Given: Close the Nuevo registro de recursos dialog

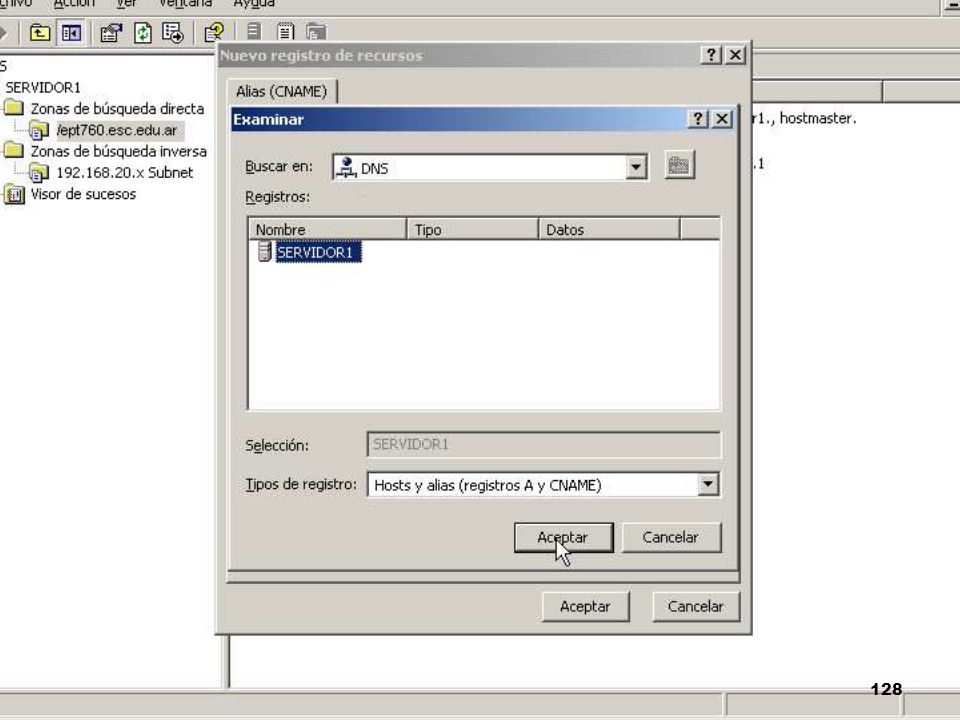Looking at the screenshot, I should pos(735,55).
